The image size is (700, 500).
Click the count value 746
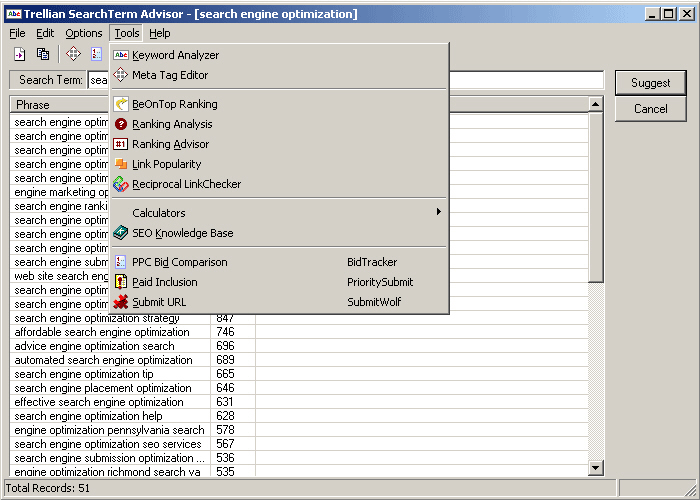225,332
